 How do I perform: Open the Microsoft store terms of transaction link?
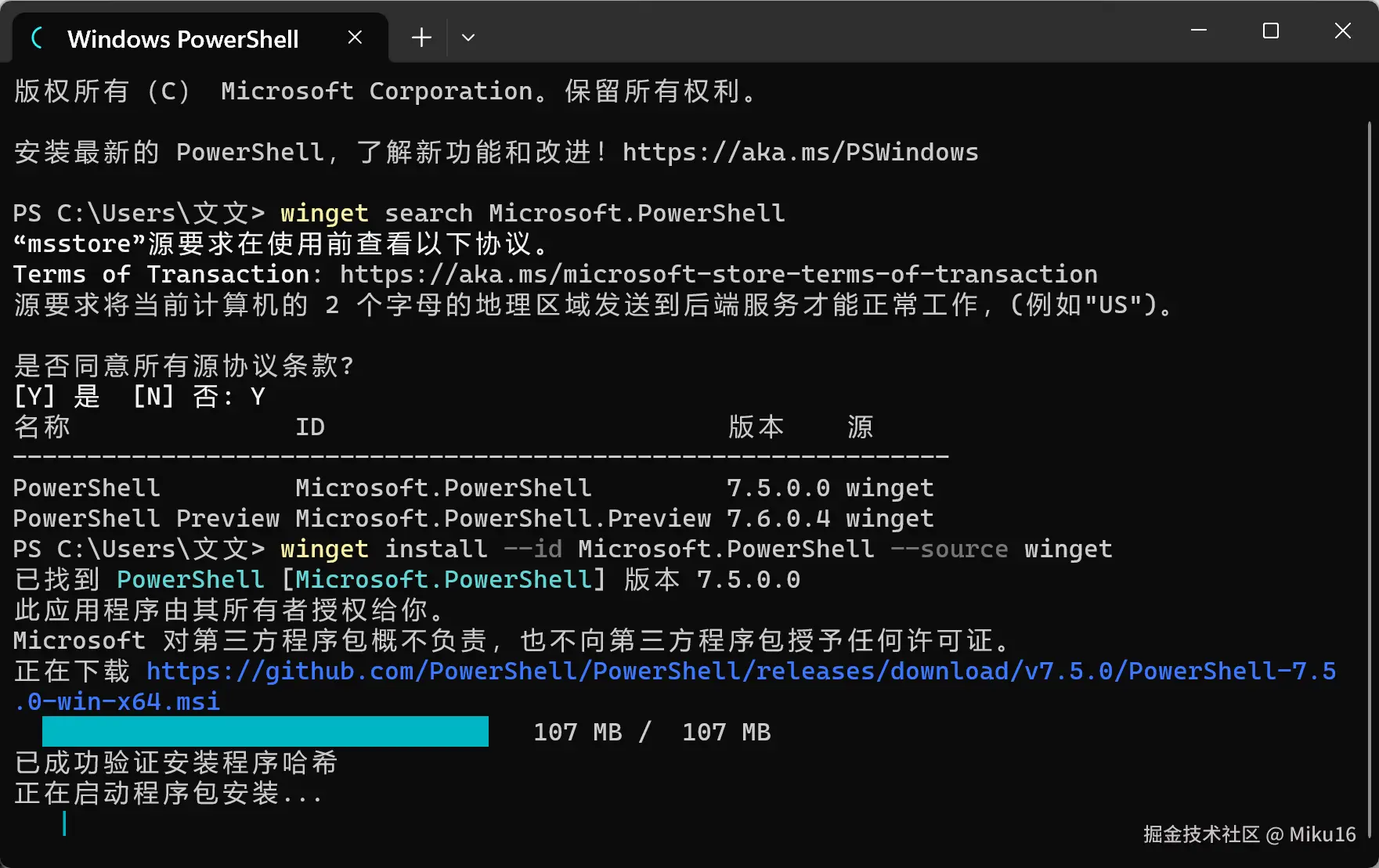[718, 274]
